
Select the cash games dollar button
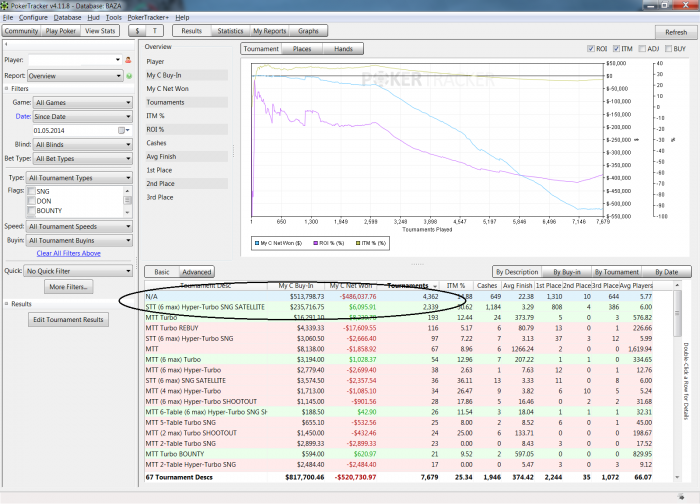(139, 32)
